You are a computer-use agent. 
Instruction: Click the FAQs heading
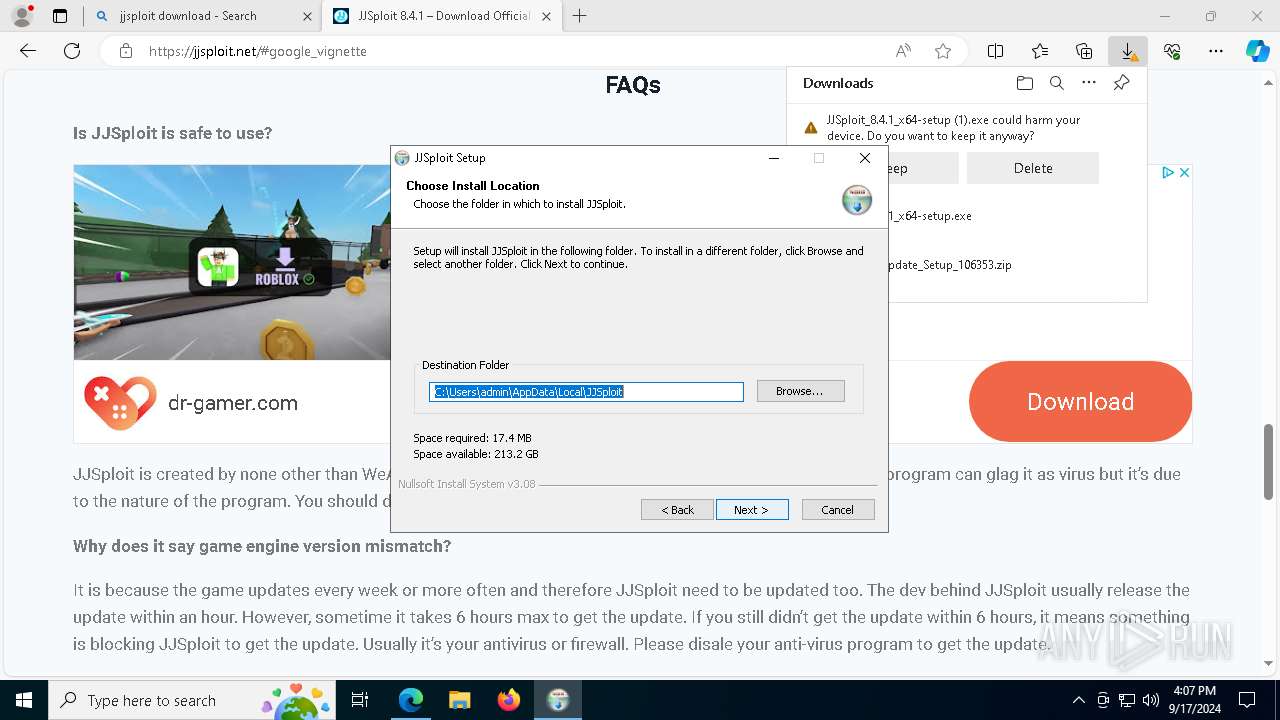[633, 85]
